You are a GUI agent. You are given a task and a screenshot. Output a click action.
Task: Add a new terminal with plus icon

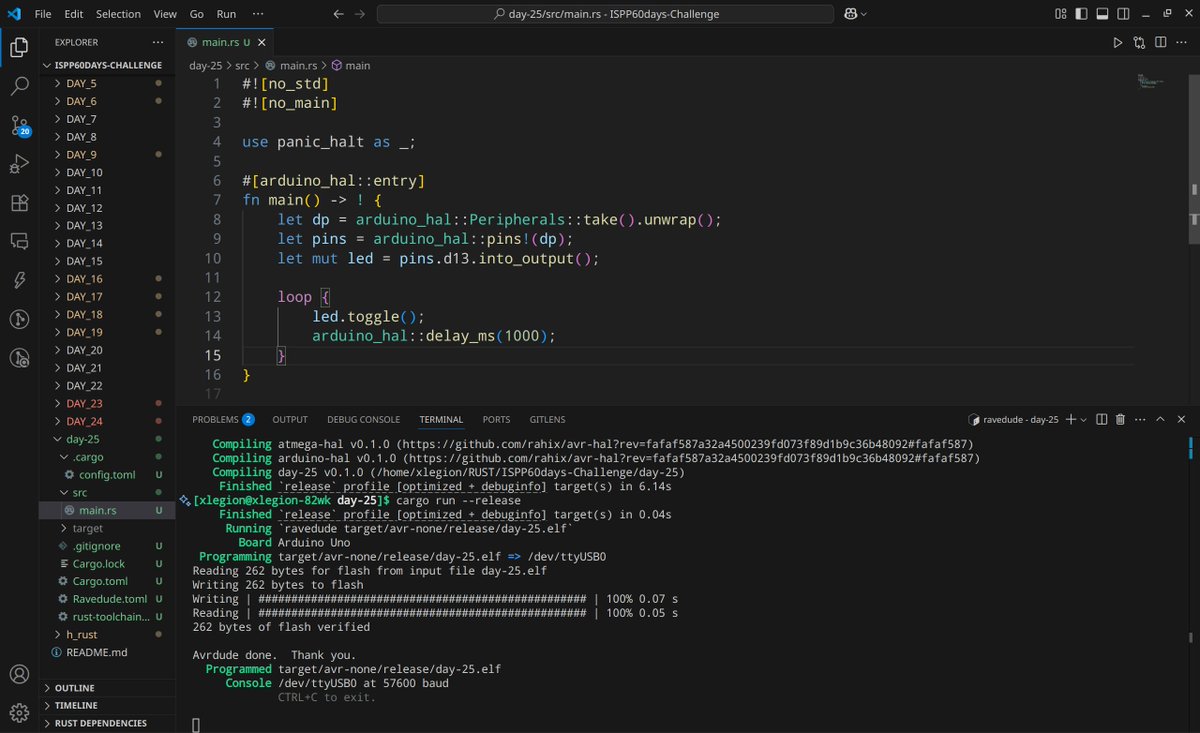pyautogui.click(x=1070, y=420)
